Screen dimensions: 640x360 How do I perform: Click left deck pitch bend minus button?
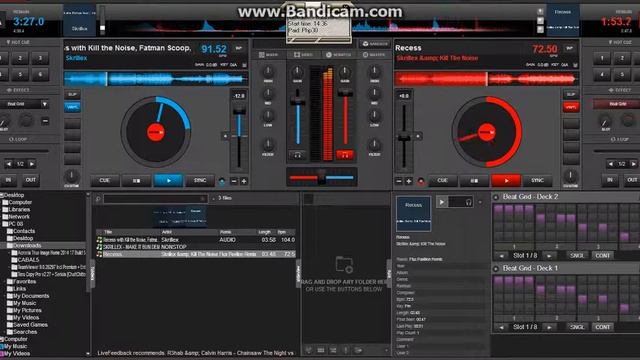pos(234,181)
